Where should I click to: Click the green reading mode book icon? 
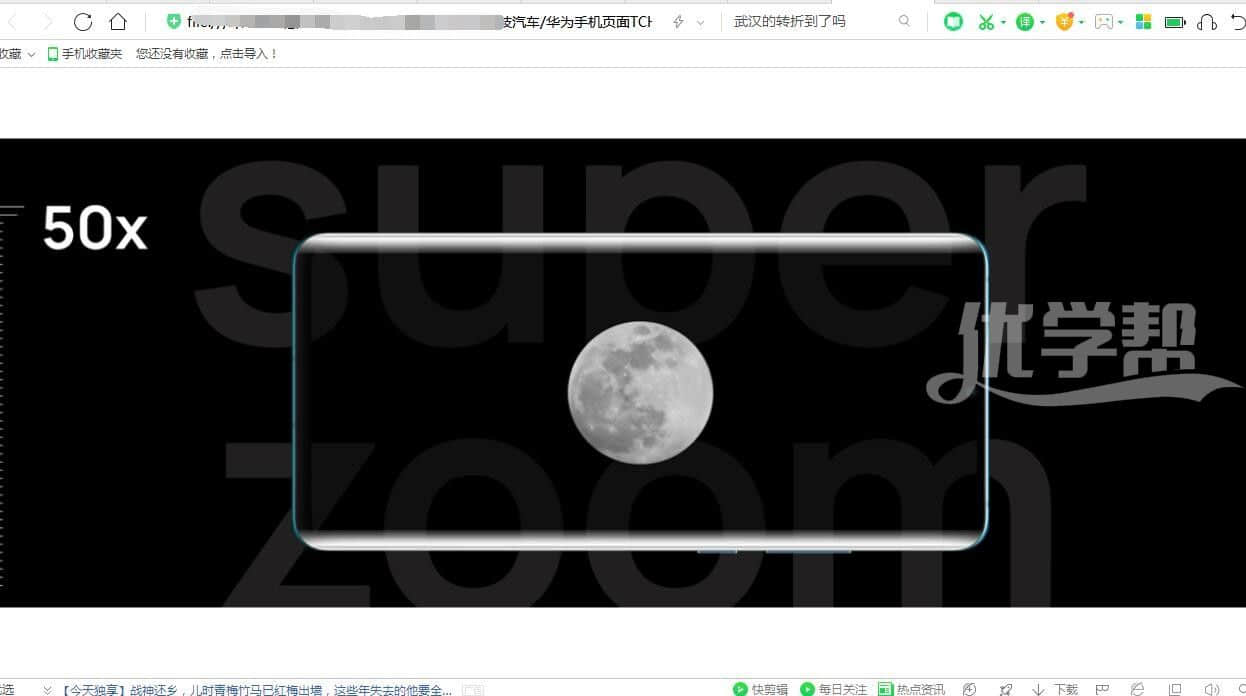pyautogui.click(x=953, y=21)
